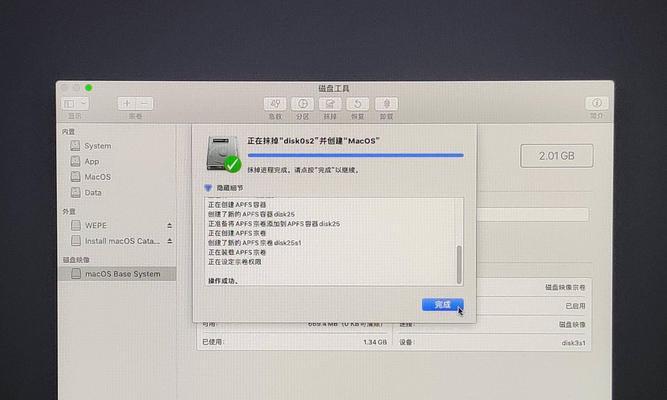Screen dimensions: 667x400
Task: Select the System volume in sidebar
Action: point(117,146)
